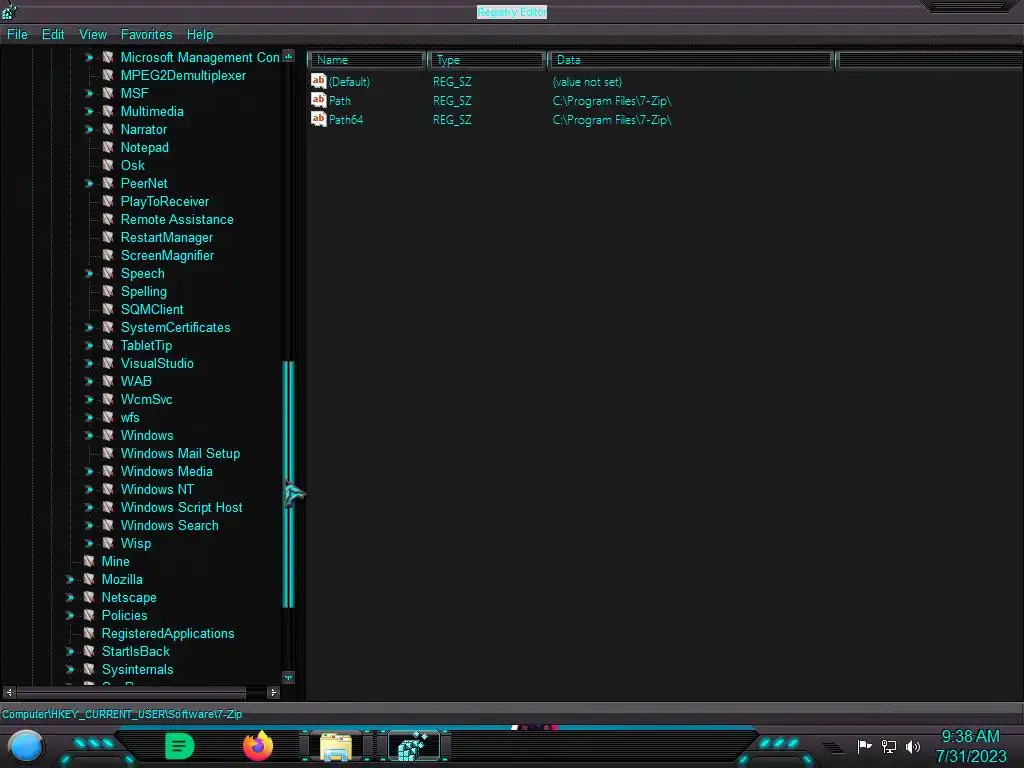Sort values by Data column header

[x=690, y=60]
